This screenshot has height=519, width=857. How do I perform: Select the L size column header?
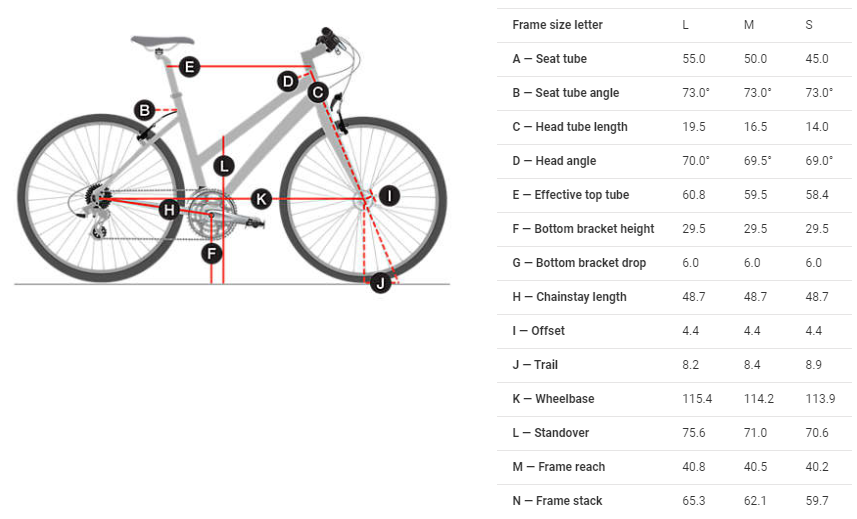tap(685, 25)
